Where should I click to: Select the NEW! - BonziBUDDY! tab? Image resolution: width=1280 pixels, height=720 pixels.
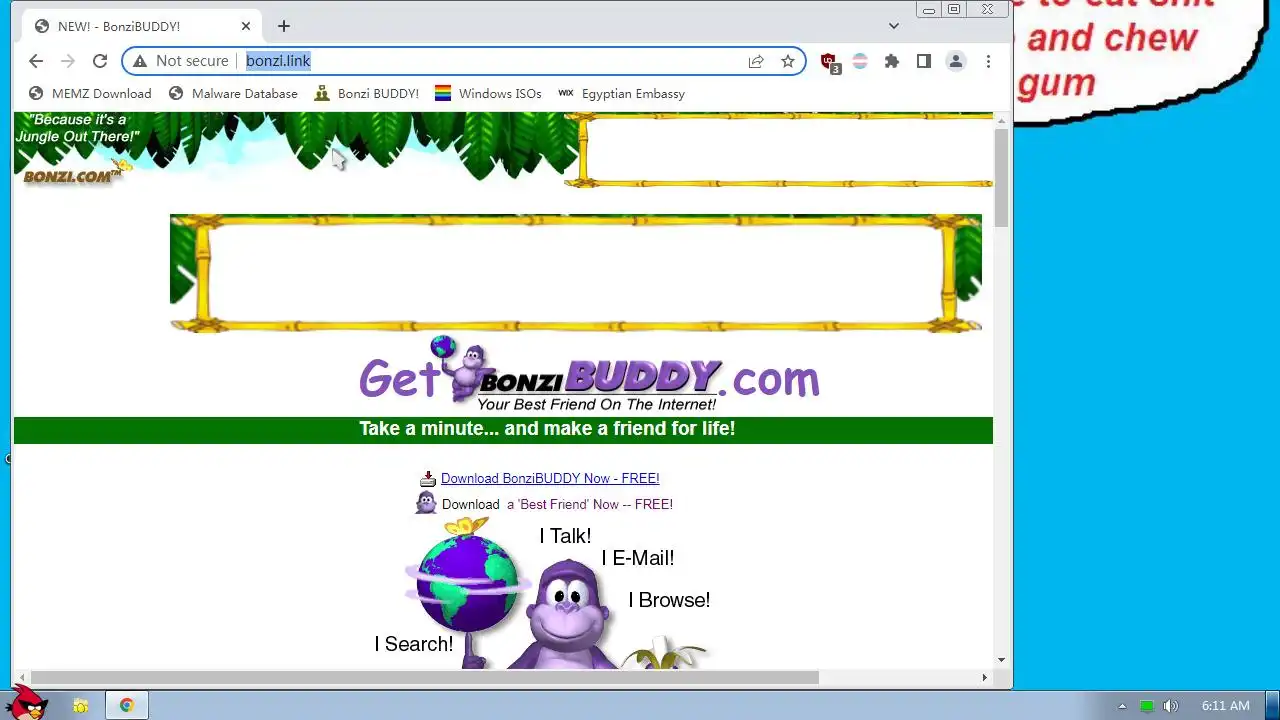[x=142, y=26]
